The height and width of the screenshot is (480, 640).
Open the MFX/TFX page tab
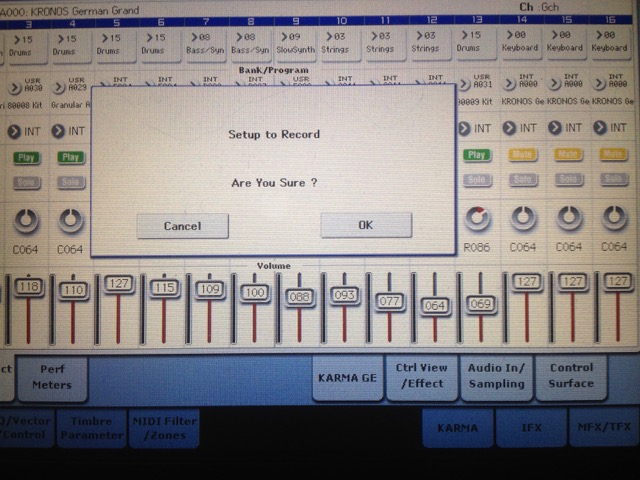pyautogui.click(x=604, y=427)
